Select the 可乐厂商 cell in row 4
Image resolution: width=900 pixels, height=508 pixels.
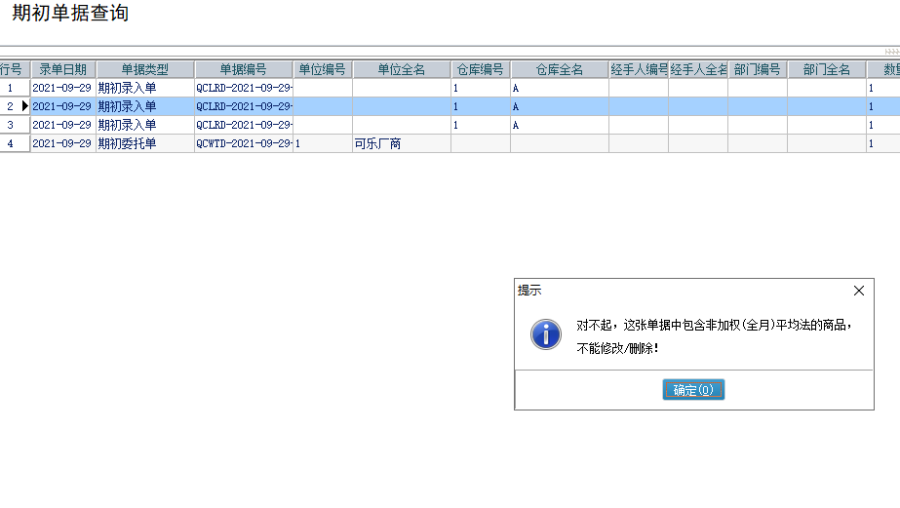378,144
